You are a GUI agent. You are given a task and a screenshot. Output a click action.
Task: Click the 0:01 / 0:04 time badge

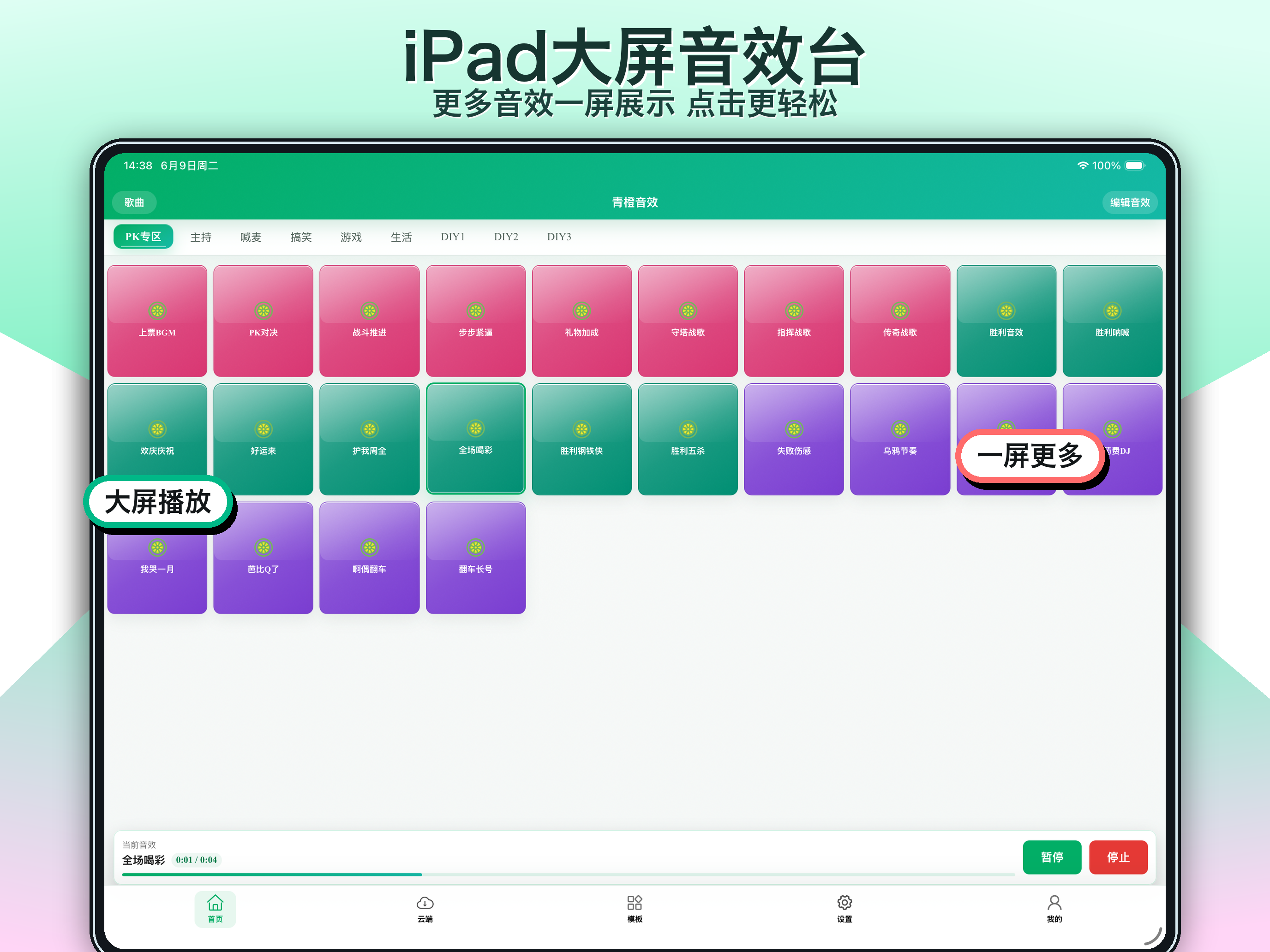point(196,860)
